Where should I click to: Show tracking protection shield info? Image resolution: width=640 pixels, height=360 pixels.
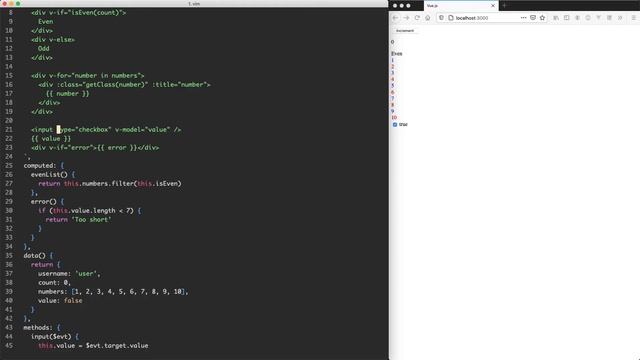click(442, 18)
